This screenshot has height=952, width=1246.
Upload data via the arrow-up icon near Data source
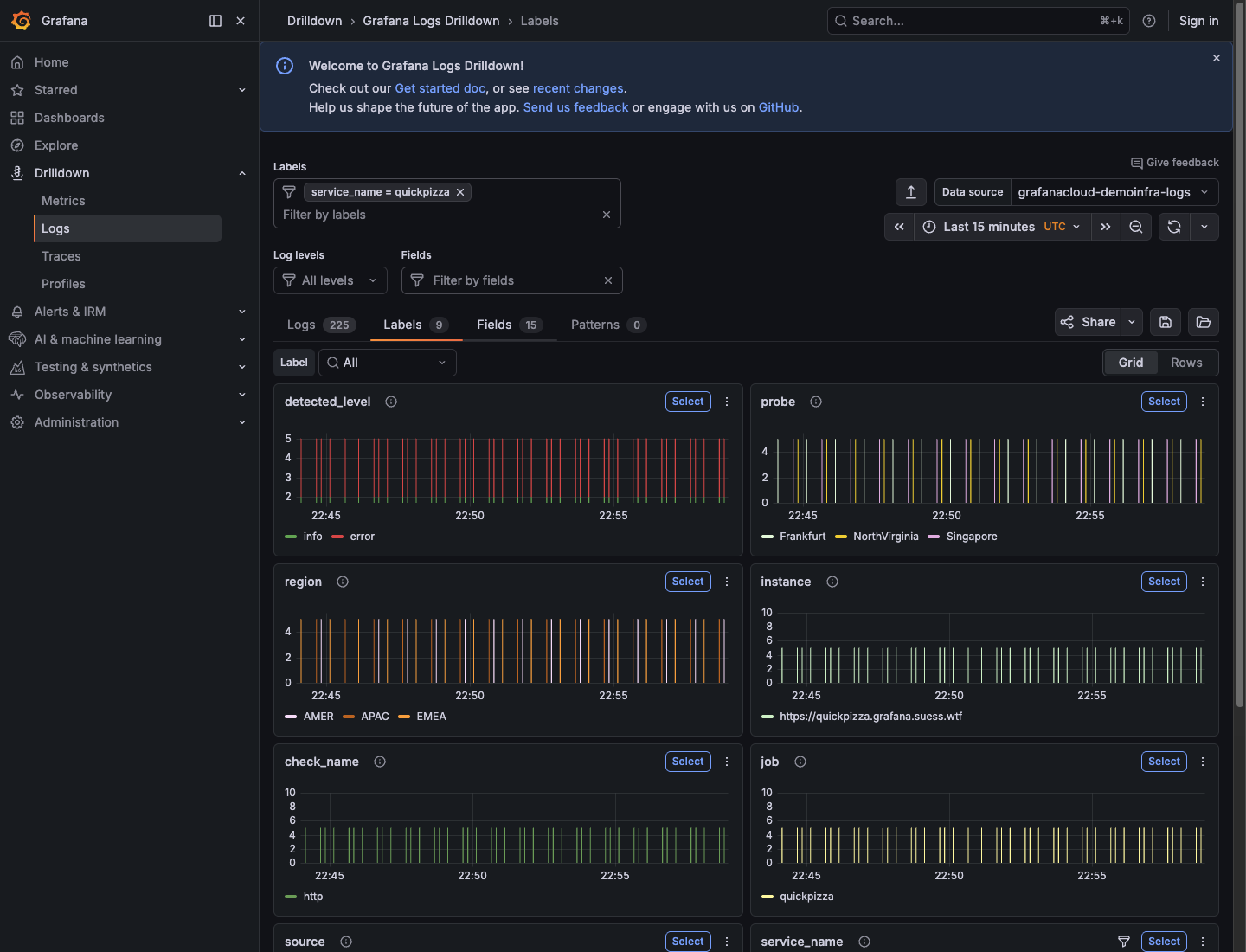tap(910, 191)
